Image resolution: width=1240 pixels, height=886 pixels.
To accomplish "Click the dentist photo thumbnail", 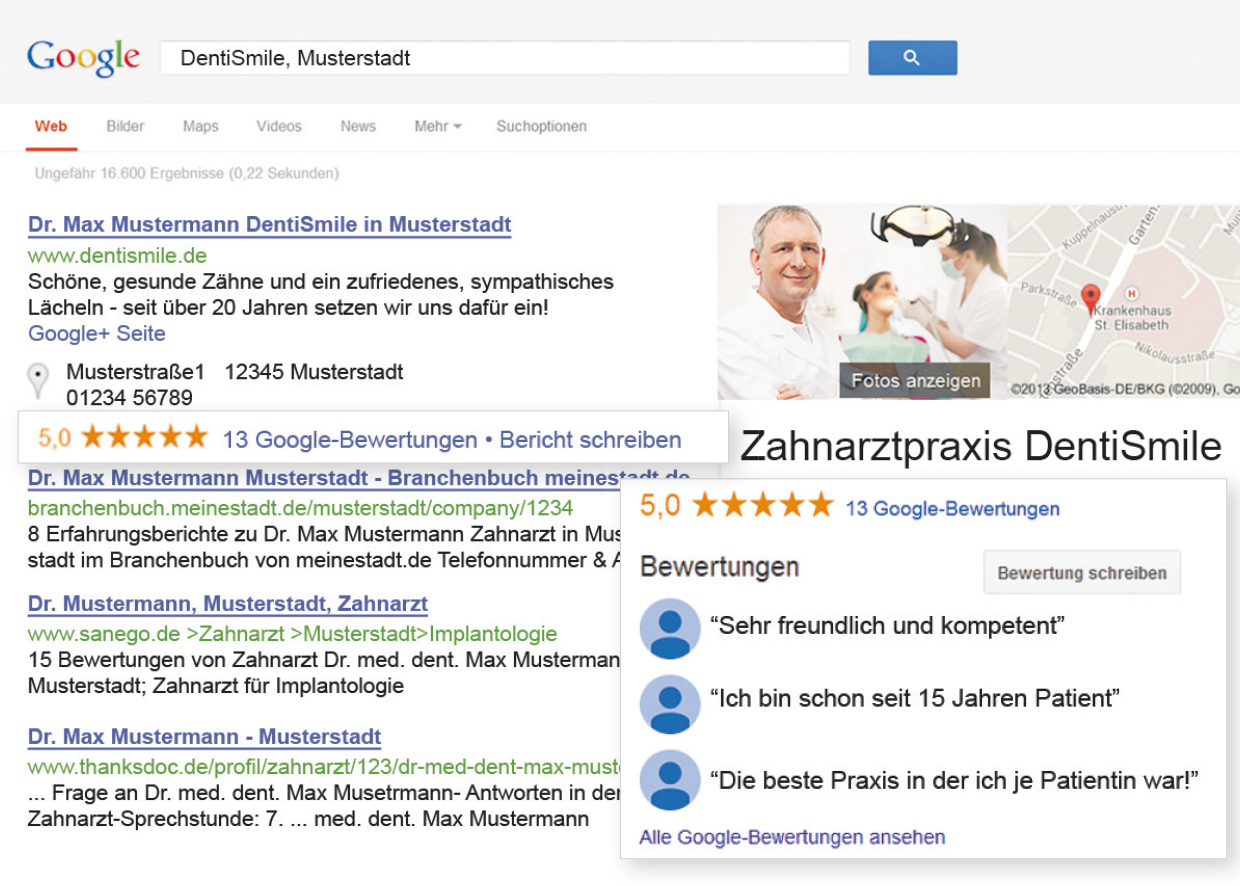I will click(862, 302).
